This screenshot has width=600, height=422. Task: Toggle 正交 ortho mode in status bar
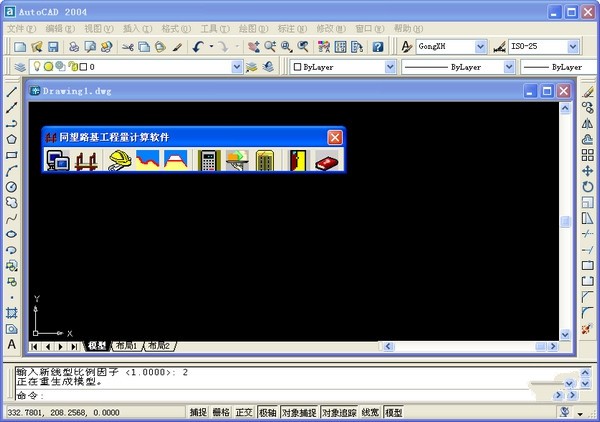[244, 412]
